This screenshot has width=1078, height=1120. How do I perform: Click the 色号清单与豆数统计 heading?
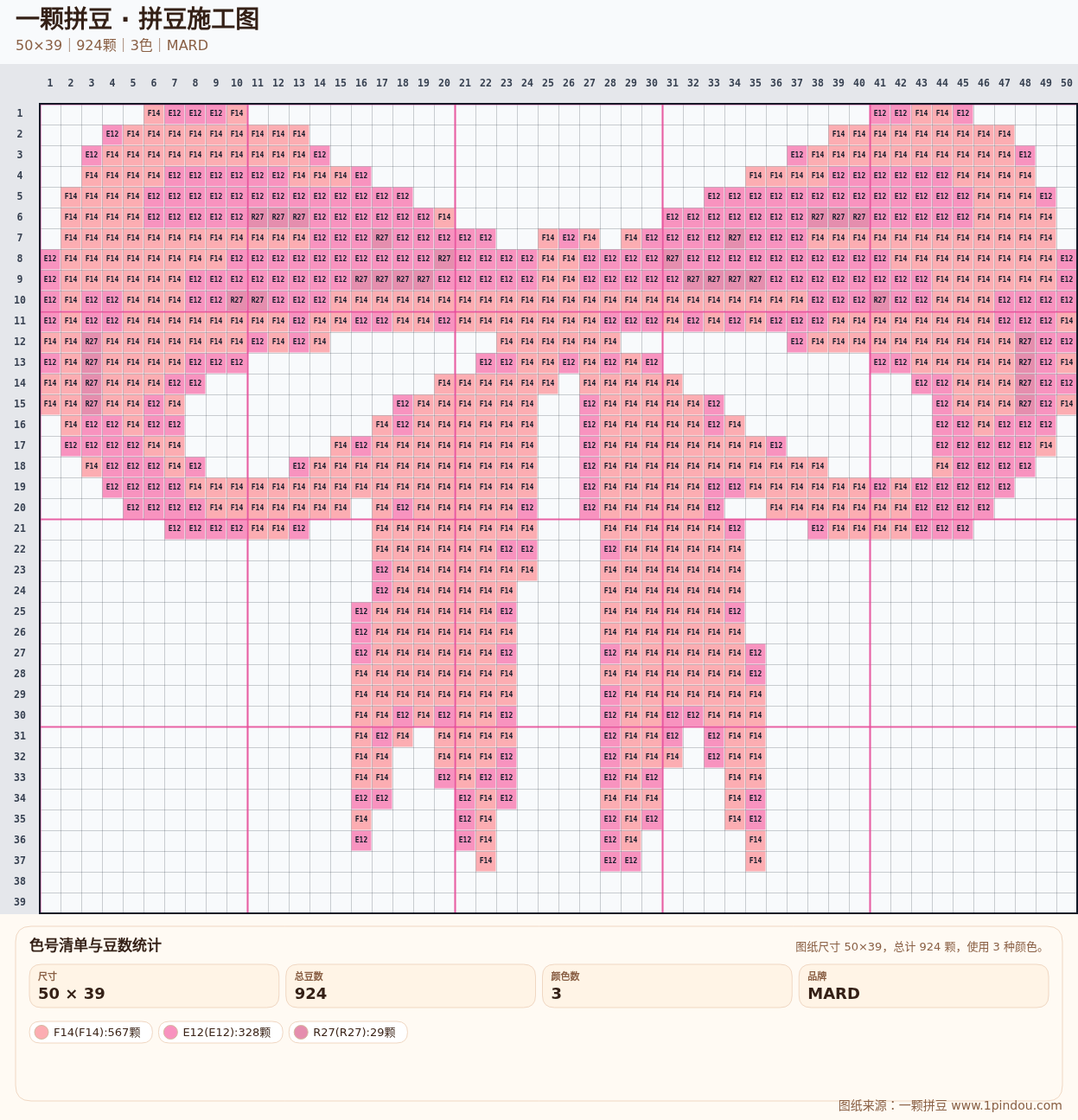(x=95, y=945)
